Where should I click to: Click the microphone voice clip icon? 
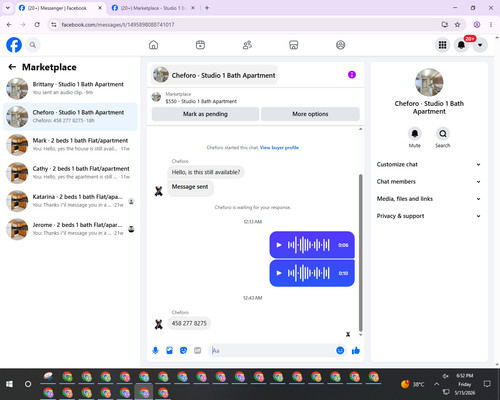[155, 350]
